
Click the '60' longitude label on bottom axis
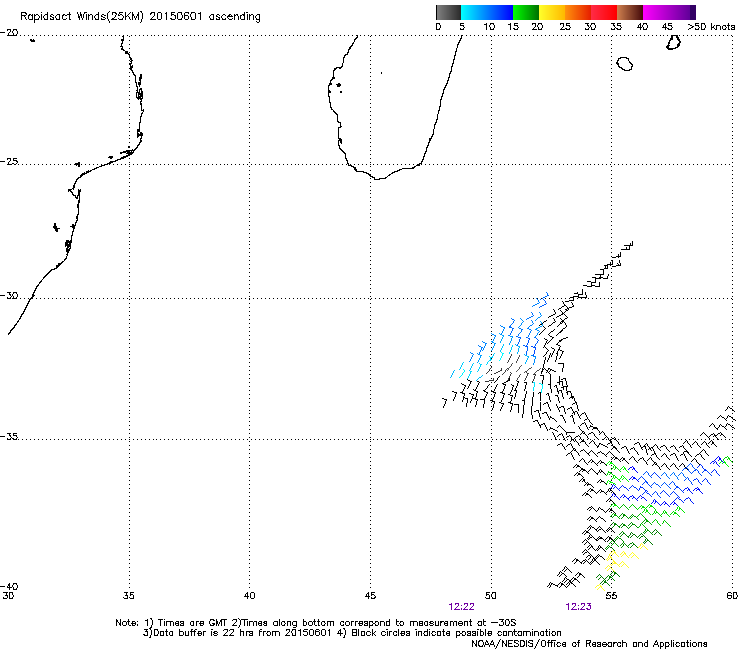click(x=732, y=596)
